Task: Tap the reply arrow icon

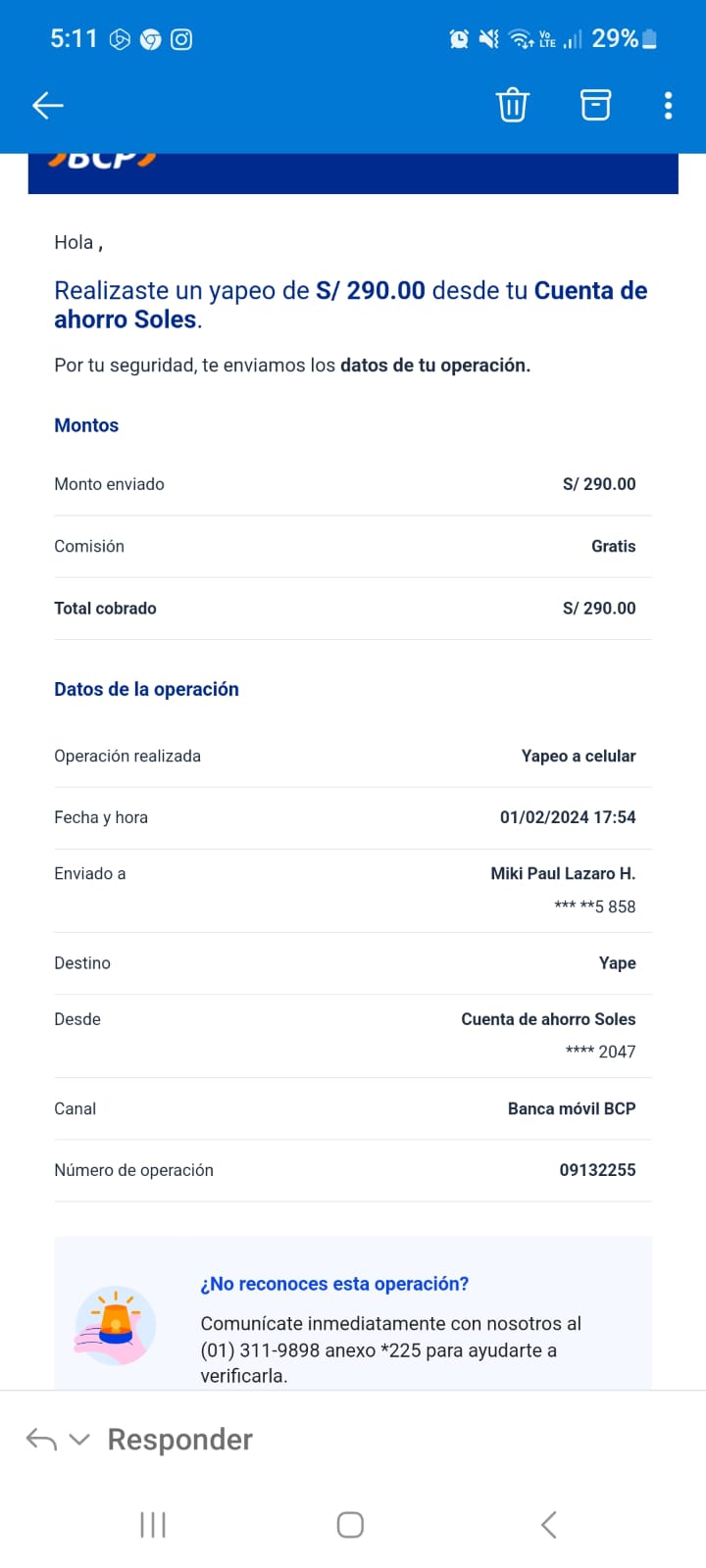Action: [41, 1439]
